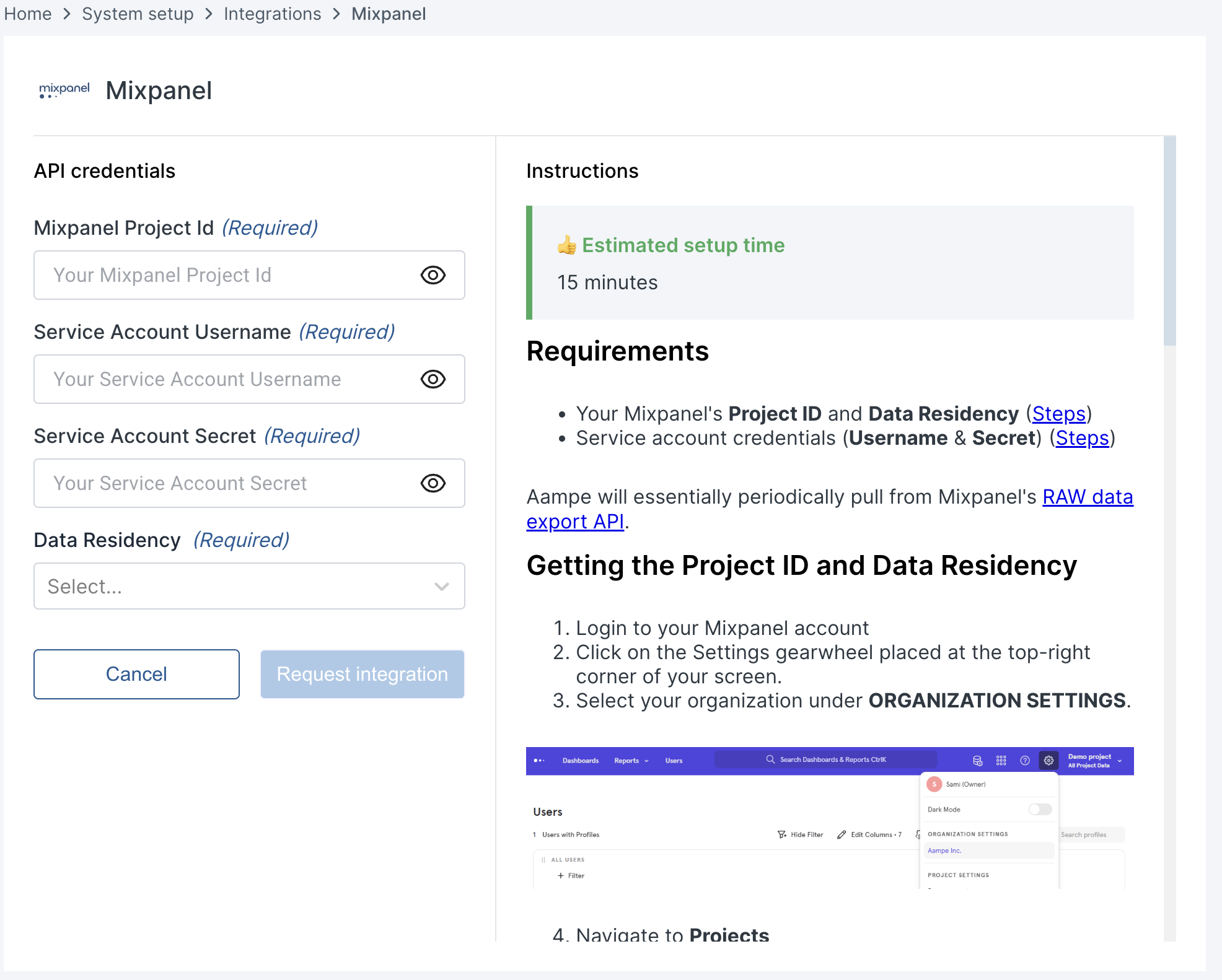Show the Mixpanel Project Id value
The width and height of the screenshot is (1222, 980).
(x=433, y=275)
